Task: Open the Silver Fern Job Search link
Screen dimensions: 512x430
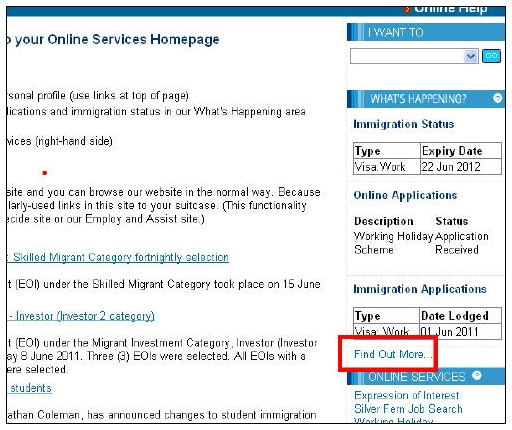Action: pos(408,409)
